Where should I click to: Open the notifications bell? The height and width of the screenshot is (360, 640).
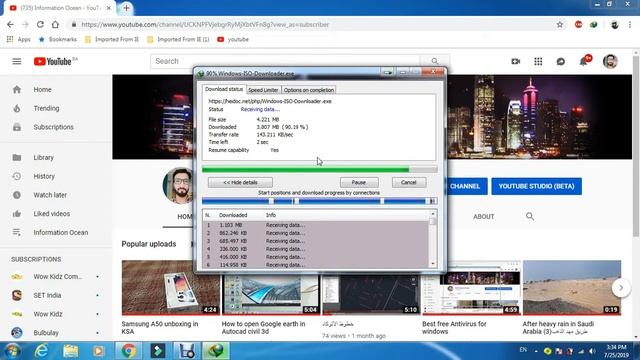point(584,61)
